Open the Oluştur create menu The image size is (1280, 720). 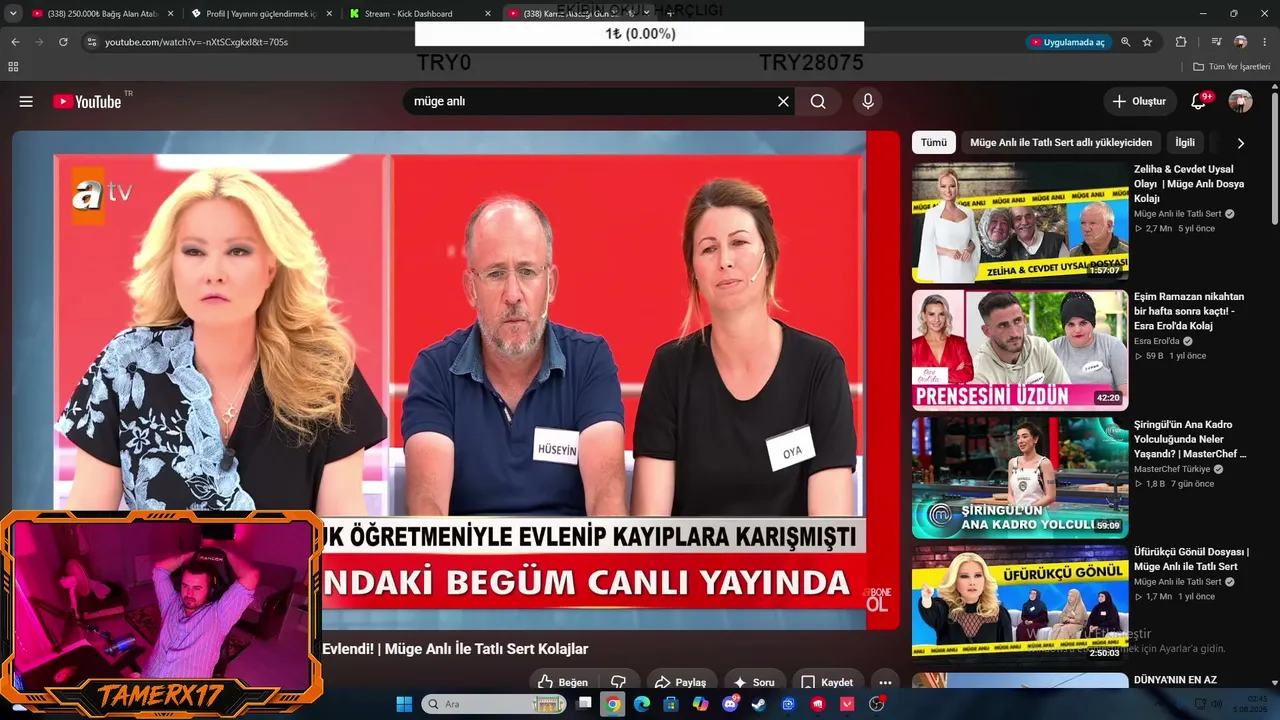pos(1139,101)
